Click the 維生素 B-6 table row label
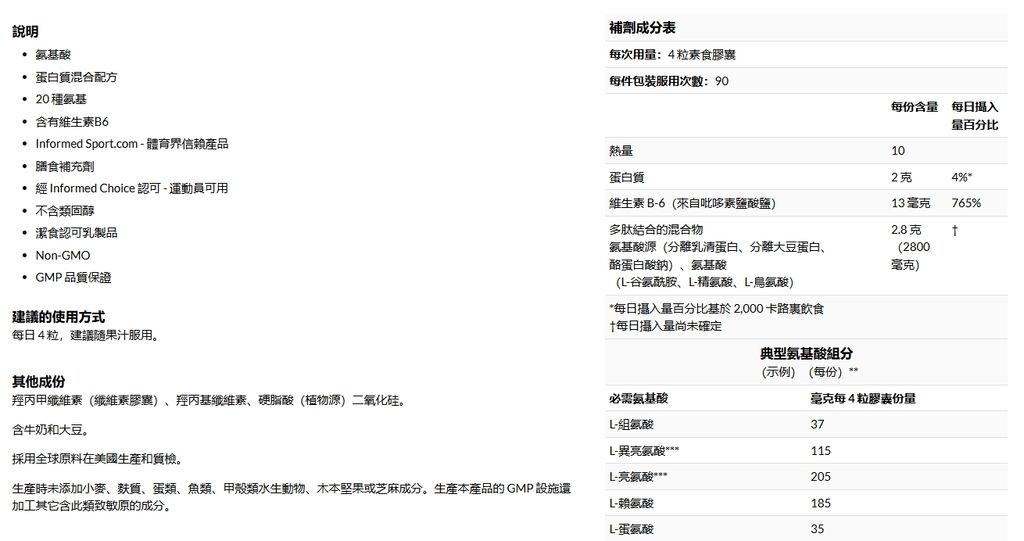1024x541 pixels. click(x=691, y=203)
